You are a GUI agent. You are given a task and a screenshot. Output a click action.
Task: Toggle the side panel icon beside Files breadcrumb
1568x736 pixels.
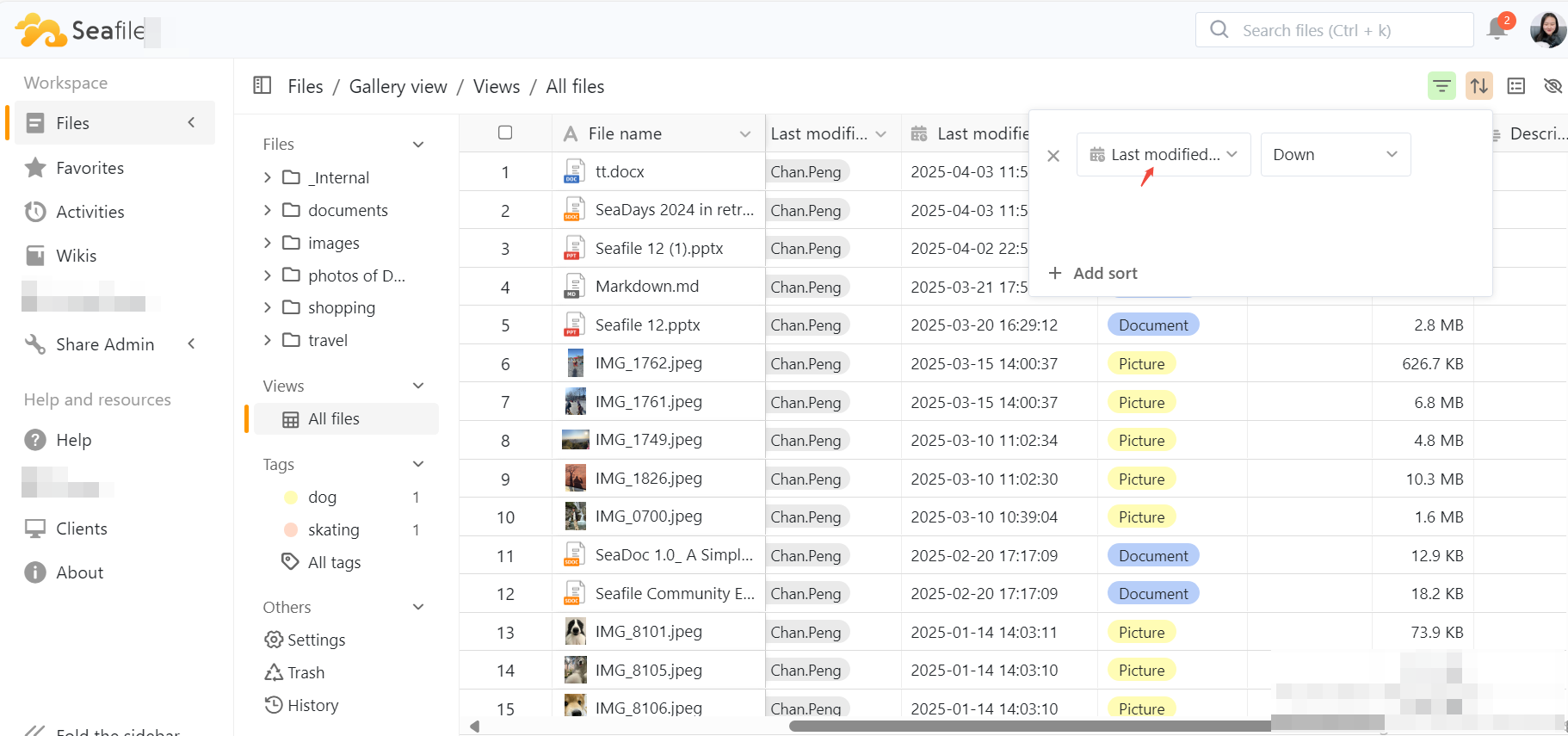tap(262, 85)
